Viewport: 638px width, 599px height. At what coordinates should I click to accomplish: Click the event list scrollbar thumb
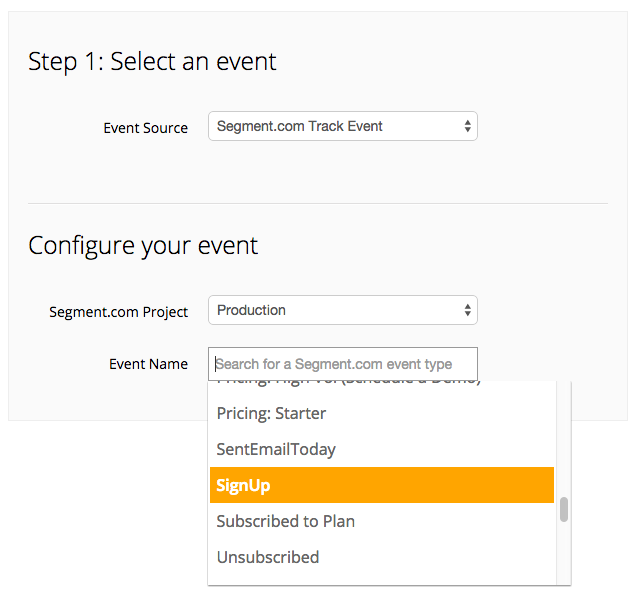click(x=564, y=509)
